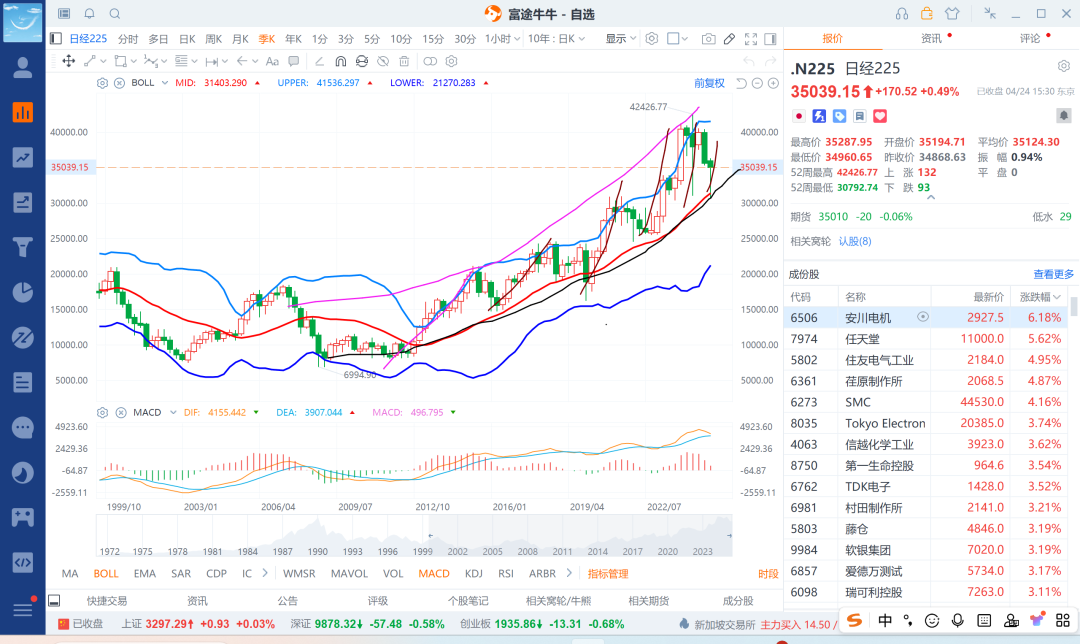
Task: Open the BOLL indicator settings gear
Action: click(x=102, y=83)
